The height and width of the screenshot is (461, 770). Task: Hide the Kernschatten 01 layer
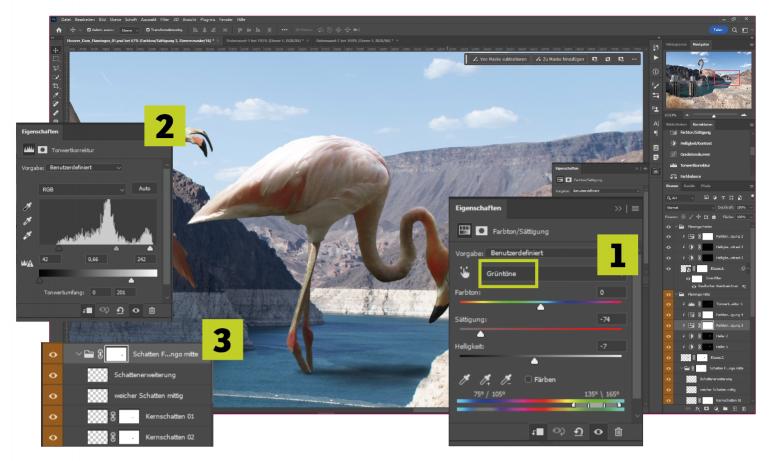[53, 416]
